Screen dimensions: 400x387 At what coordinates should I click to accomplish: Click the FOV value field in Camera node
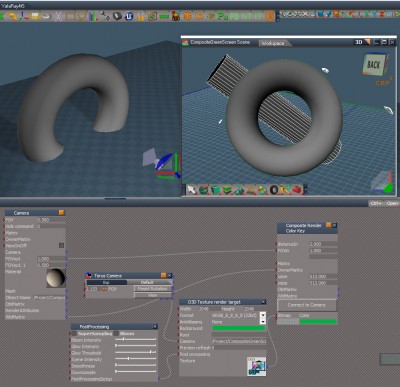pyautogui.click(x=51, y=220)
